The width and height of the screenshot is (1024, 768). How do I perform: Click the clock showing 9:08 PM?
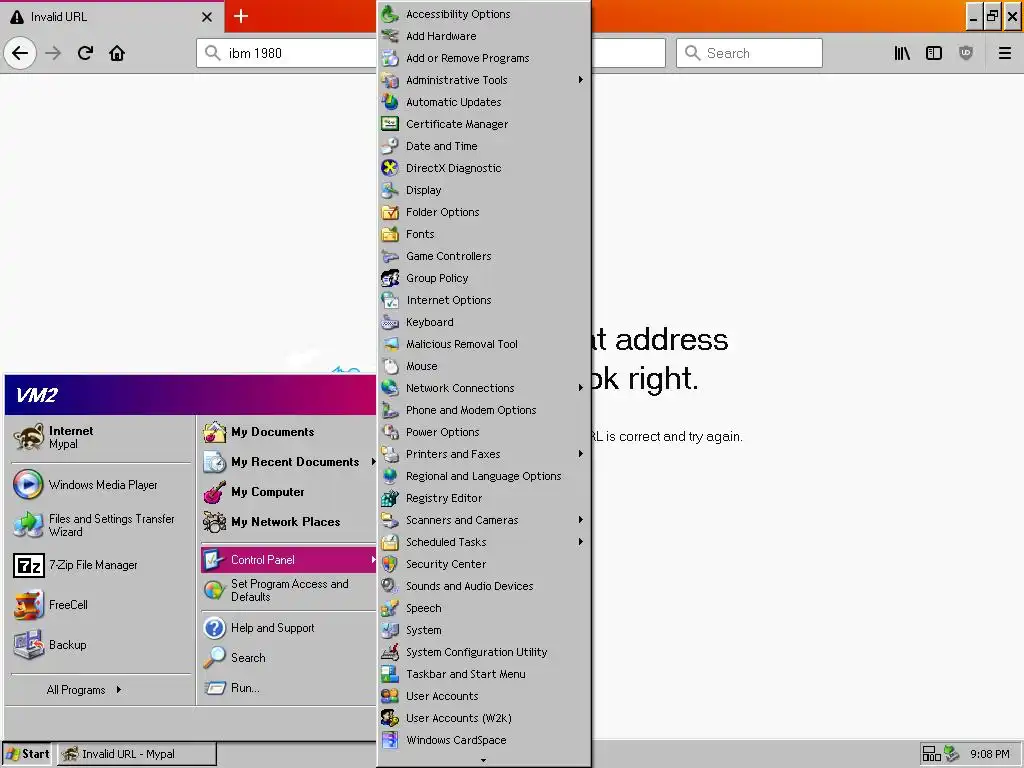coord(989,754)
